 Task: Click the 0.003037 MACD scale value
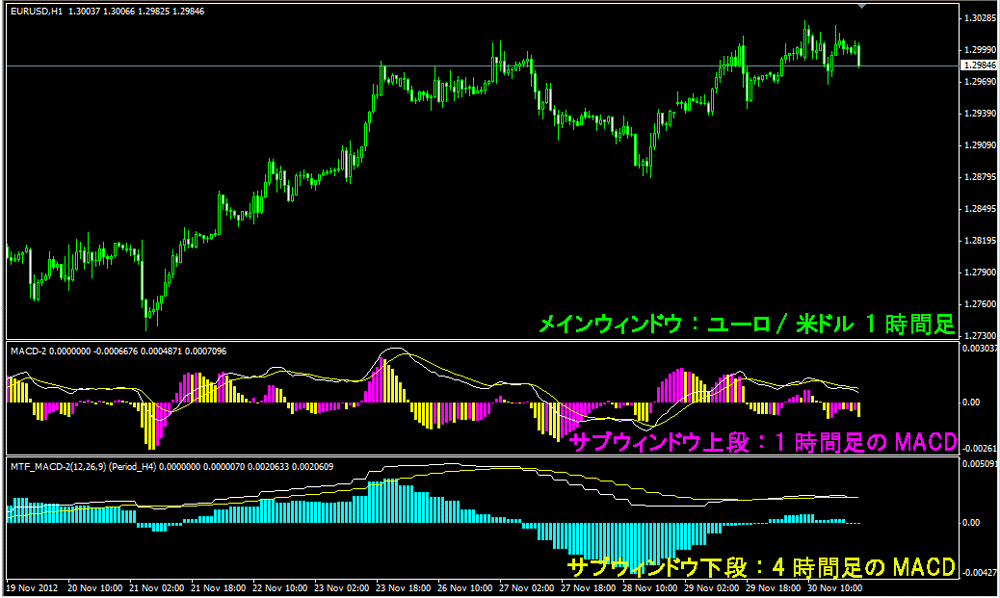978,349
